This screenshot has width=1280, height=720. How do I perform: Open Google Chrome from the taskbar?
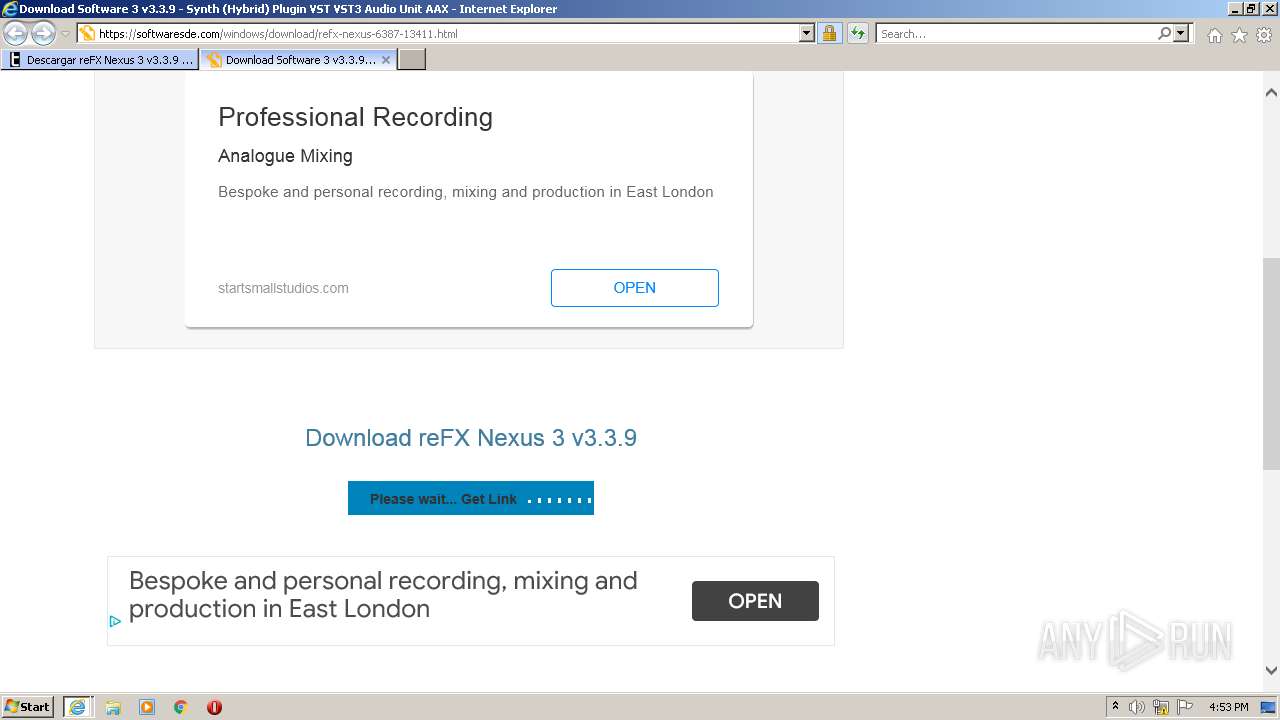(181, 707)
